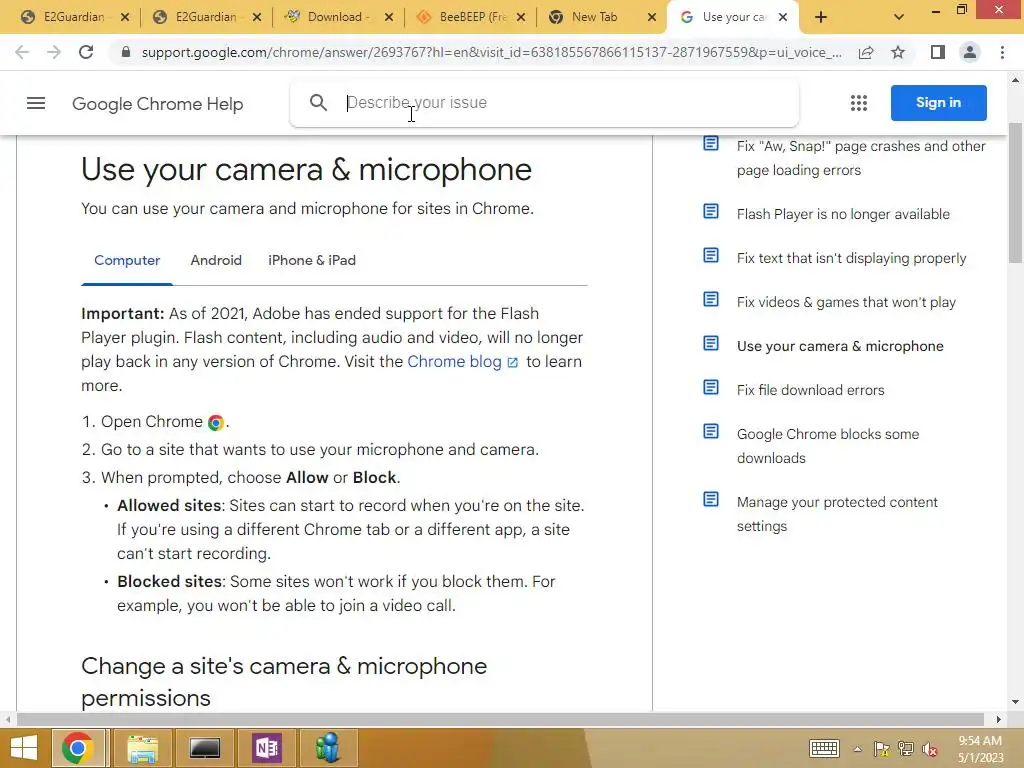The width and height of the screenshot is (1024, 768).
Task: Click article icon beside Manage protected content
Action: [x=711, y=500]
